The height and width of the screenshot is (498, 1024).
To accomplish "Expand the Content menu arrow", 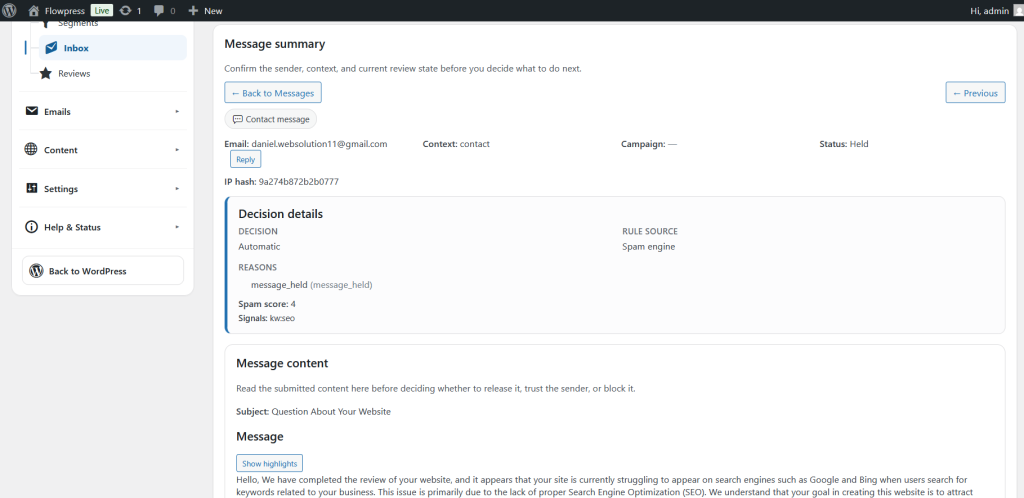I will [177, 150].
